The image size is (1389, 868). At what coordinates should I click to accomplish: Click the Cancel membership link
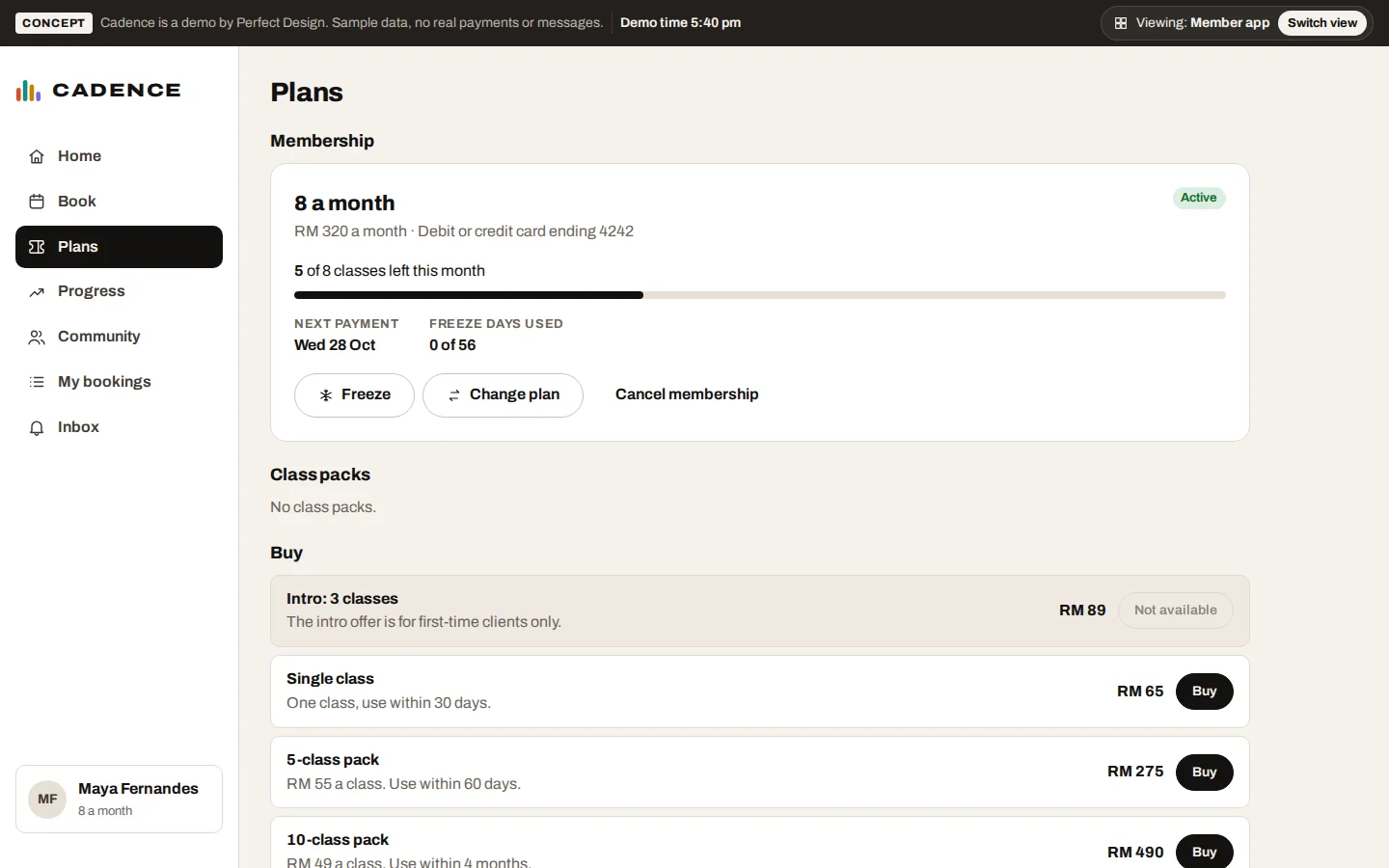click(x=687, y=394)
